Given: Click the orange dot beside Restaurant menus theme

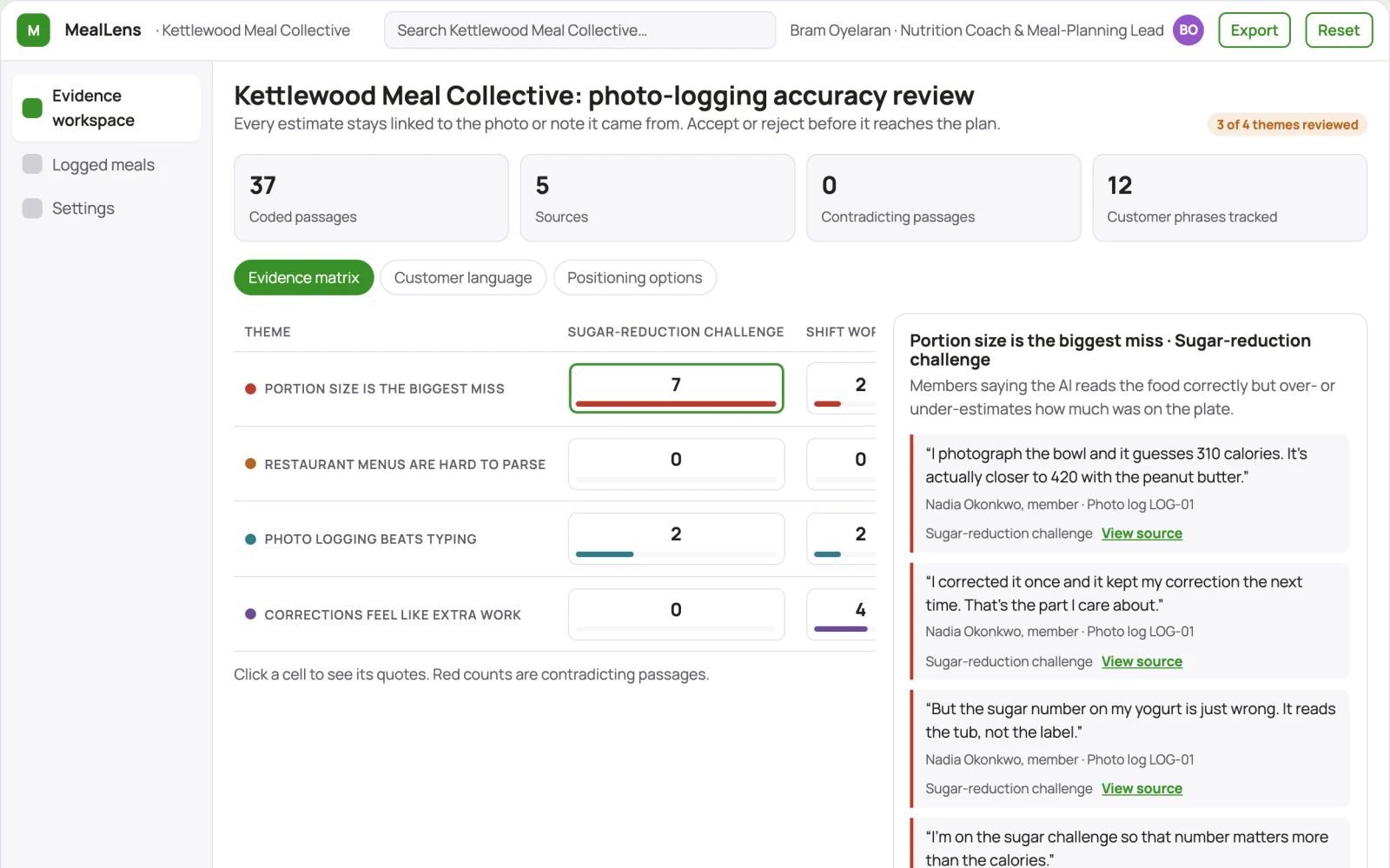Looking at the screenshot, I should point(250,464).
